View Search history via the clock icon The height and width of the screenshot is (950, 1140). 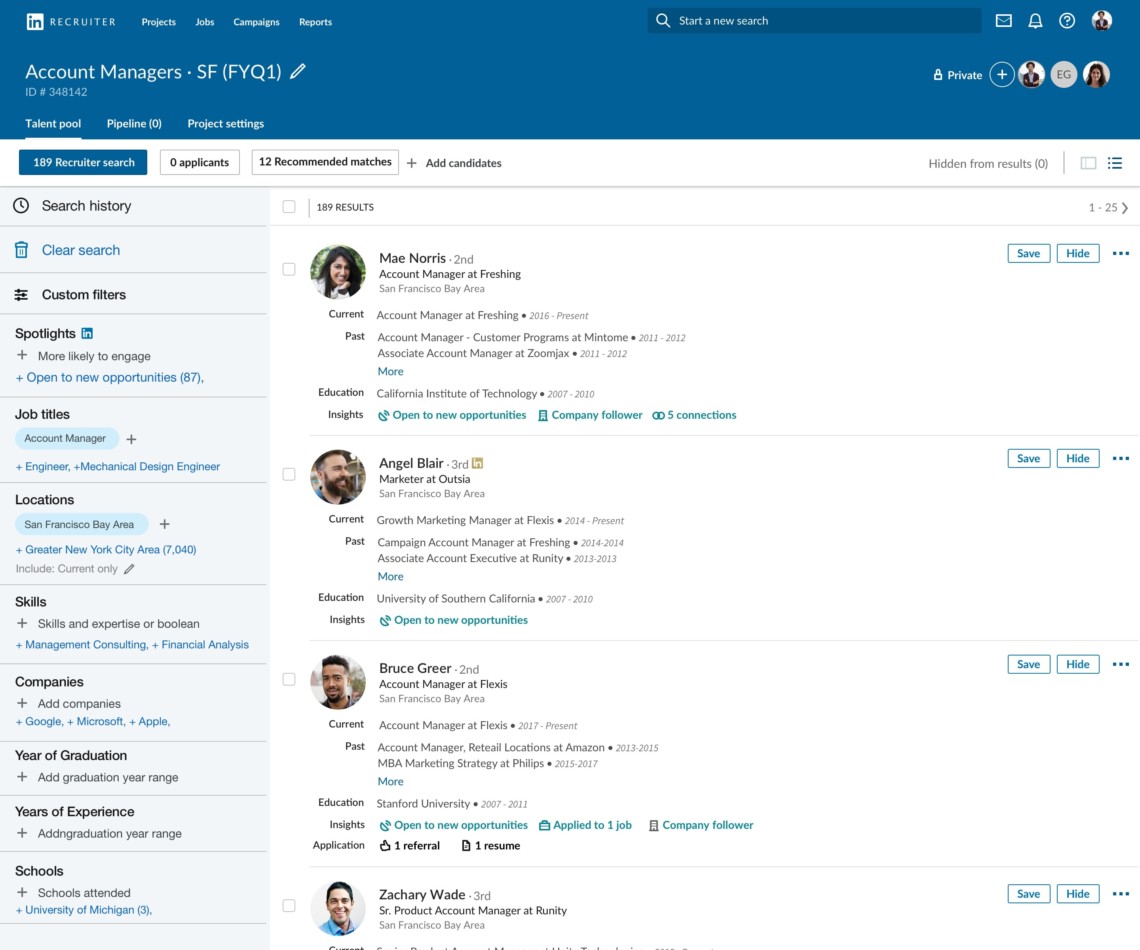pos(20,205)
